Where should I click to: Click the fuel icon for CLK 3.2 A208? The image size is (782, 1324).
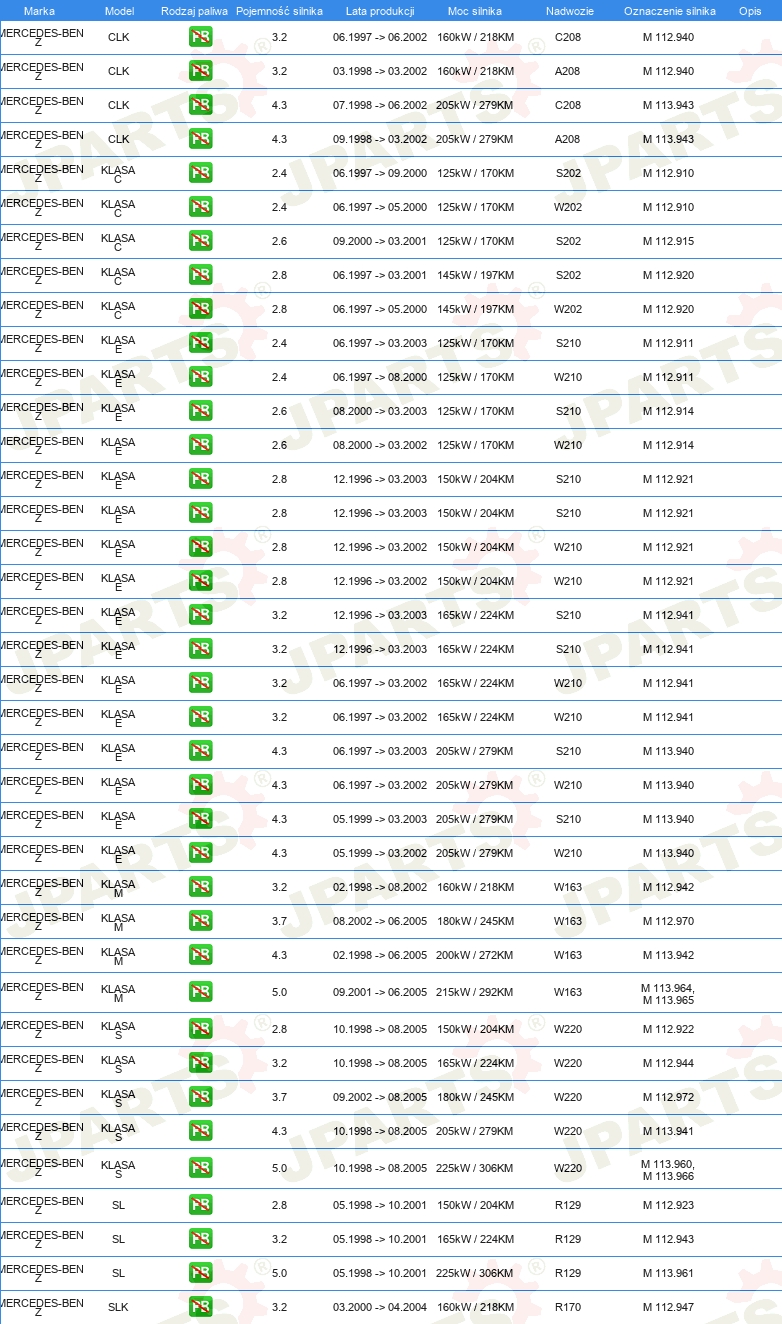coord(201,71)
